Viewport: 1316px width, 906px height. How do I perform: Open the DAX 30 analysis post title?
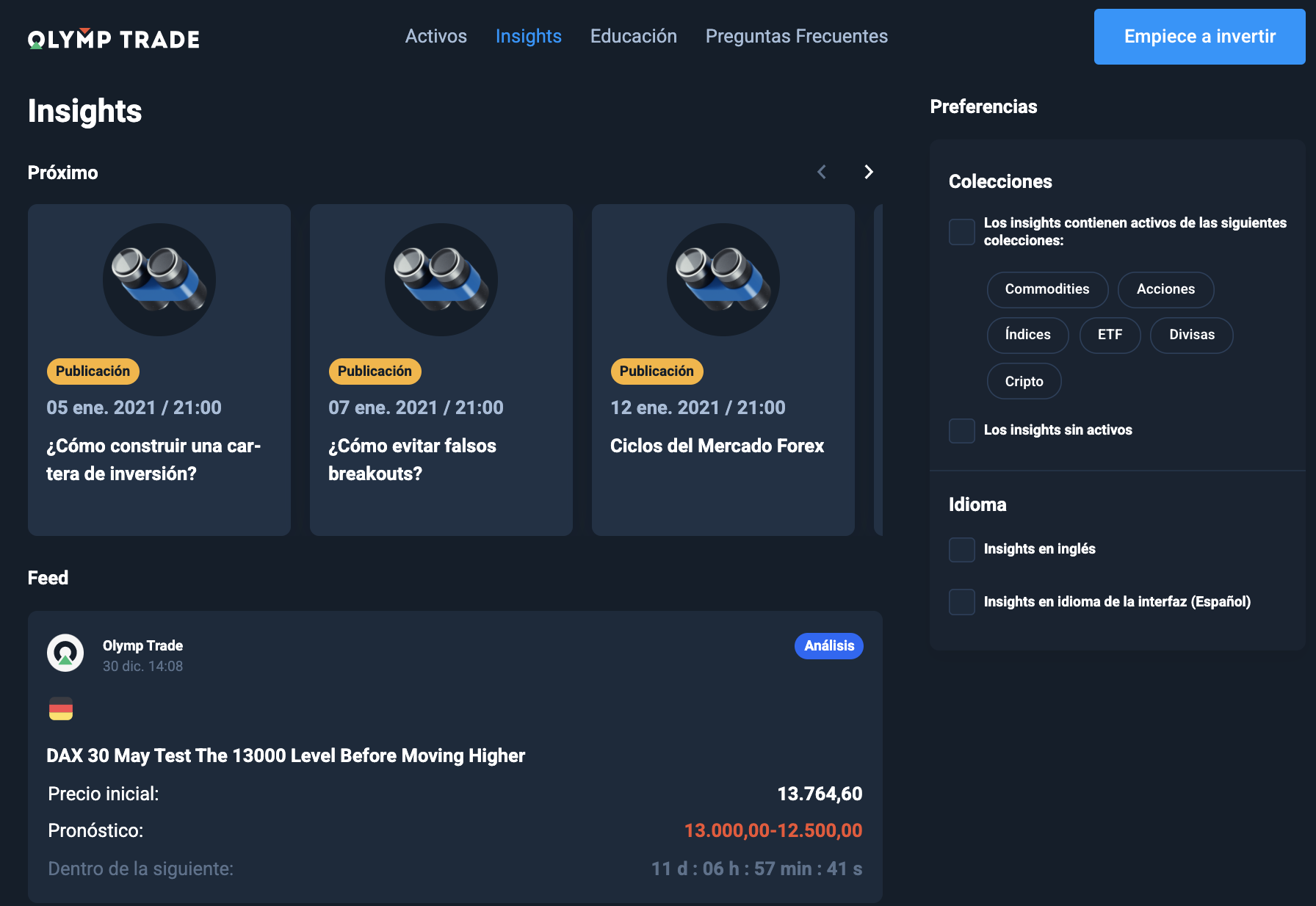tap(286, 755)
